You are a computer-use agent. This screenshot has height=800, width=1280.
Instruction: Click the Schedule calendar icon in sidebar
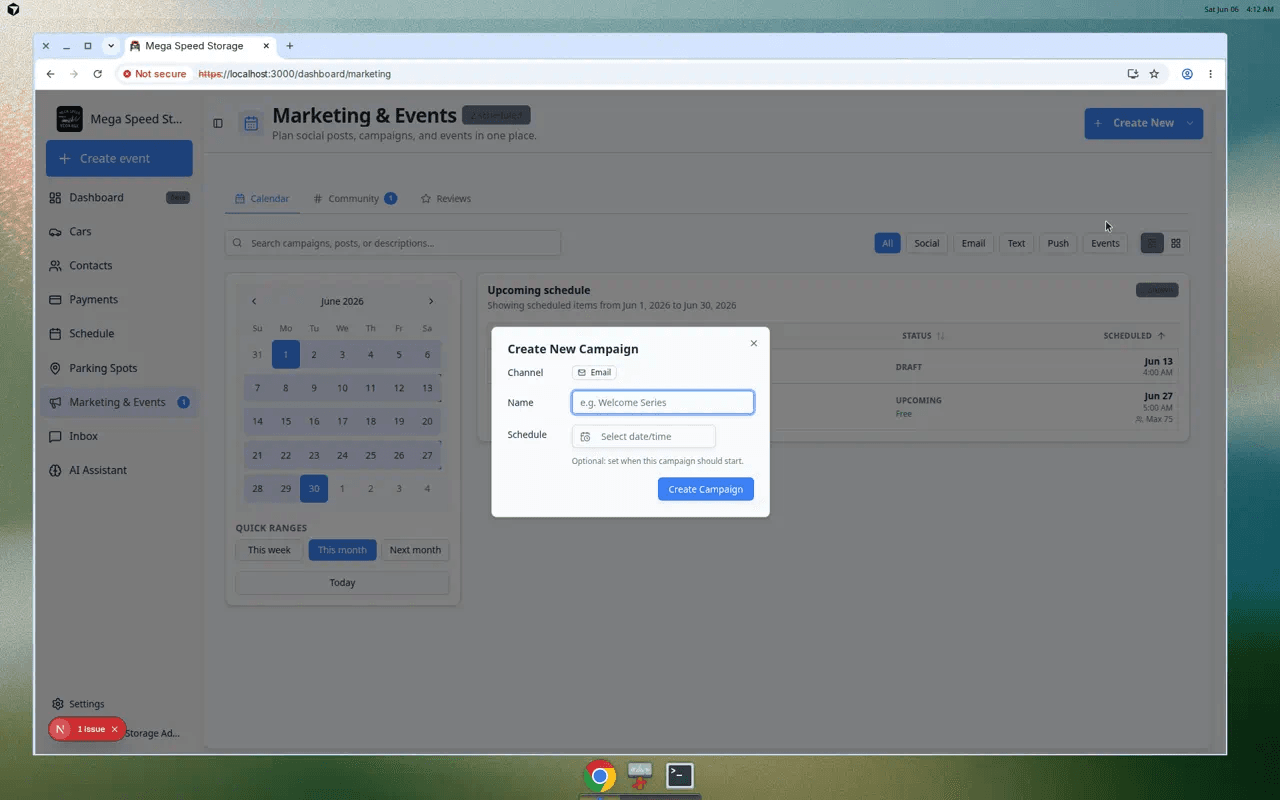click(56, 334)
